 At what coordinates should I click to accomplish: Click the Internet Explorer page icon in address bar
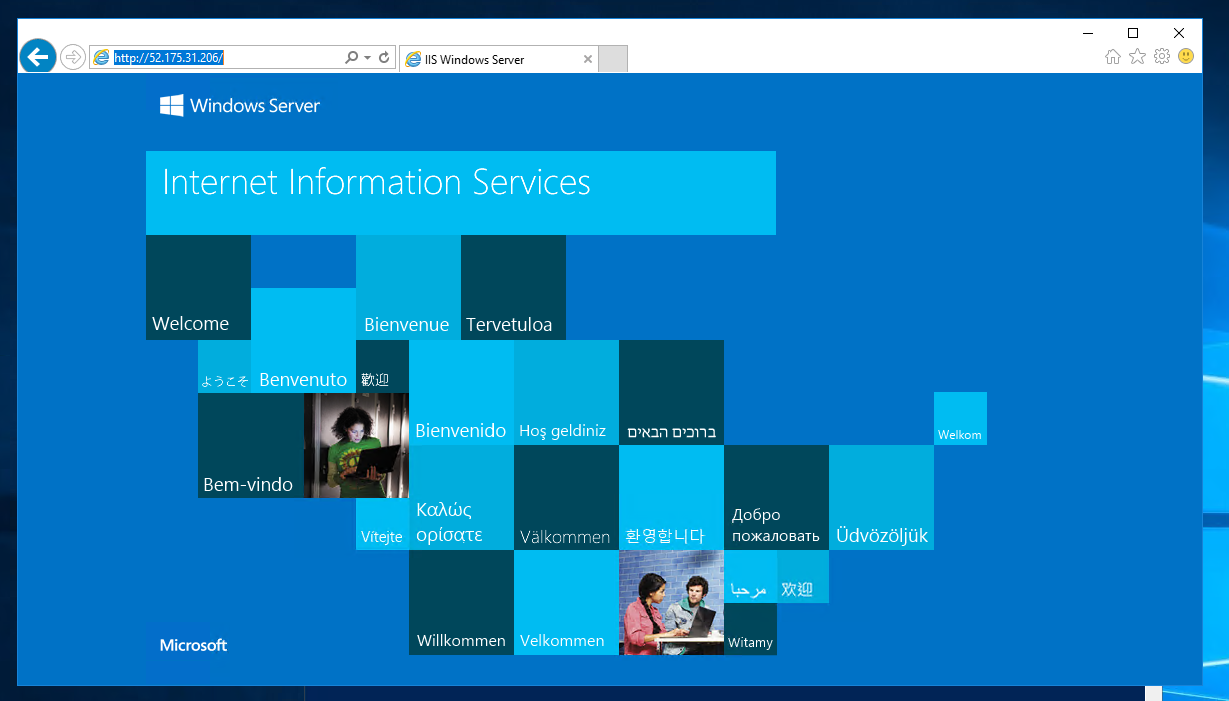(x=101, y=58)
